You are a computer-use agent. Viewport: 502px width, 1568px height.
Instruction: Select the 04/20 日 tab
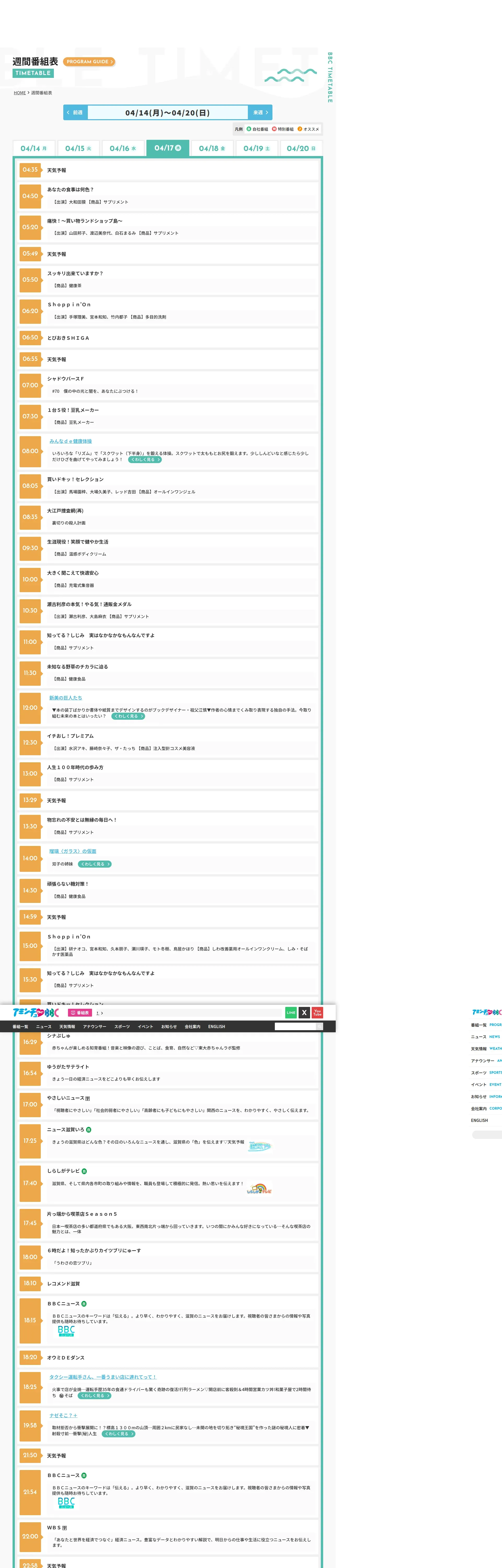point(301,148)
